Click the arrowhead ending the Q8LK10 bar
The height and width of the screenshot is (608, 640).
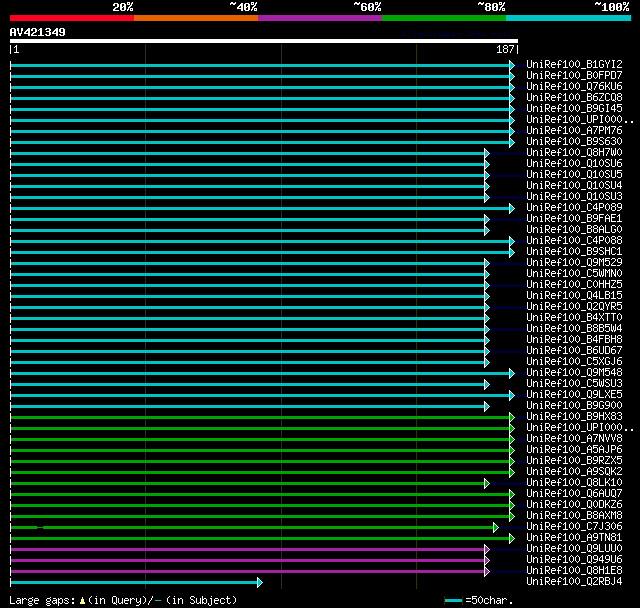tap(487, 483)
